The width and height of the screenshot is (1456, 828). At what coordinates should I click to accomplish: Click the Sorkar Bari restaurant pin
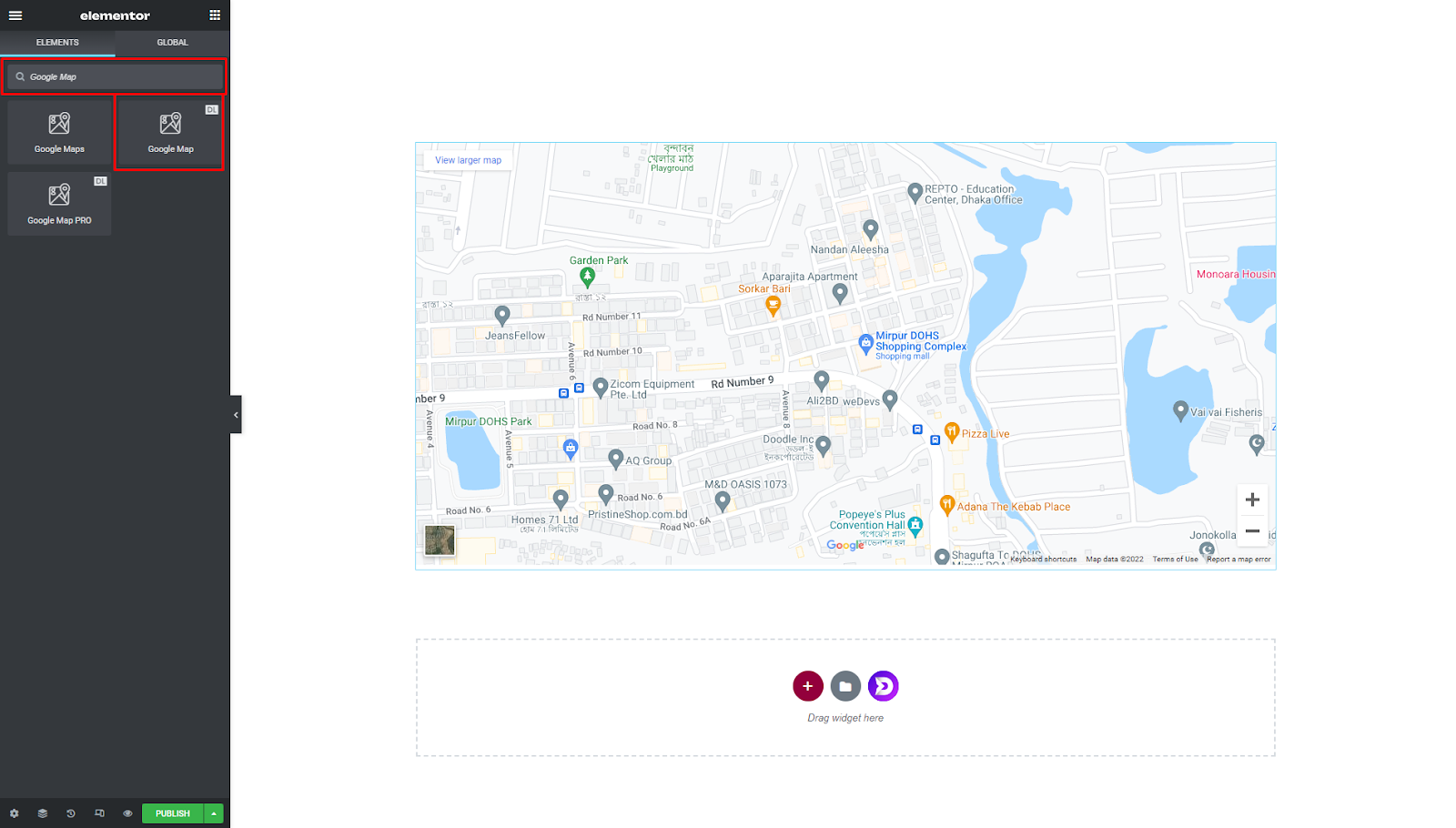pyautogui.click(x=773, y=307)
